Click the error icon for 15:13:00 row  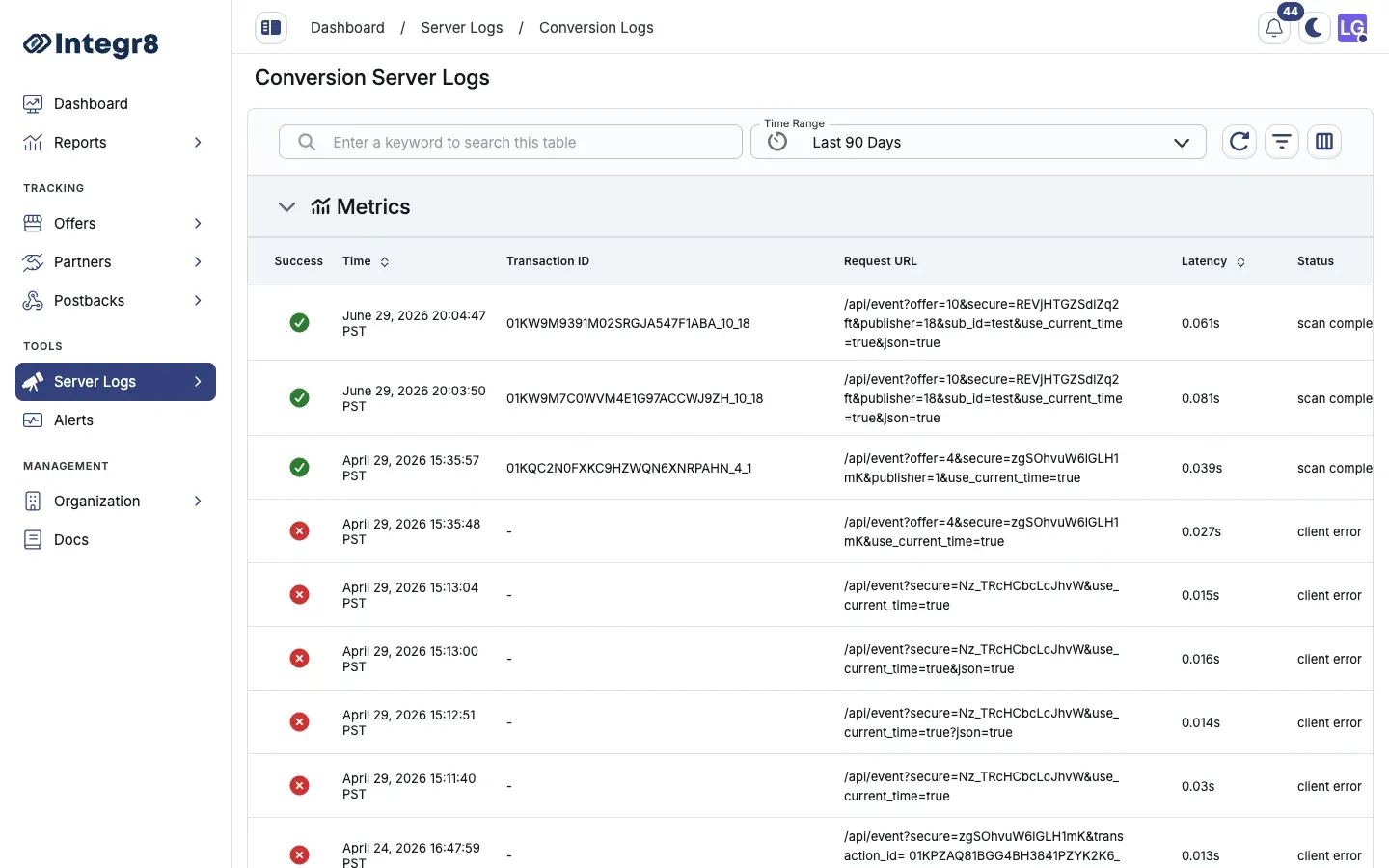(300, 658)
